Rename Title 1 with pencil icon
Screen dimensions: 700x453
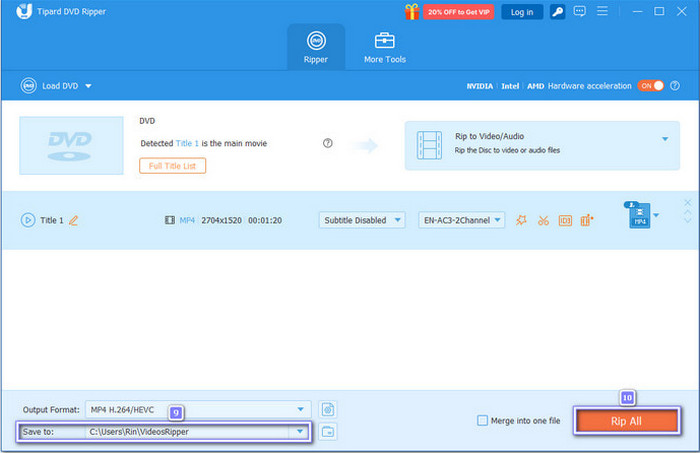pos(74,220)
